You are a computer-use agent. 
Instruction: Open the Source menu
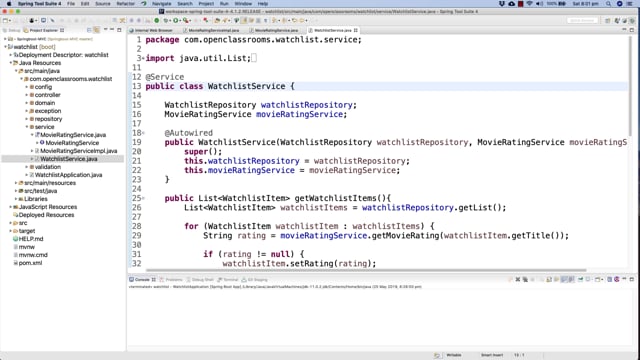pyautogui.click(x=103, y=4)
